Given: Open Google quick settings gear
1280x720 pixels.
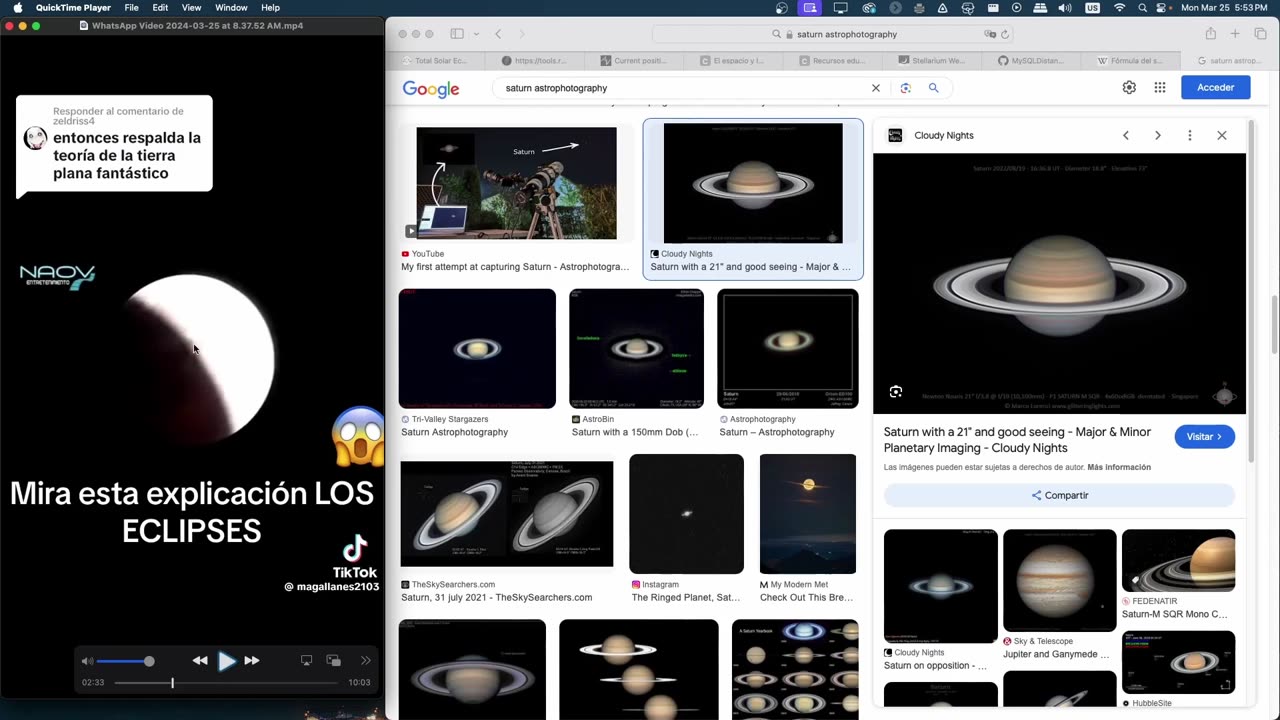Looking at the screenshot, I should 1129,87.
